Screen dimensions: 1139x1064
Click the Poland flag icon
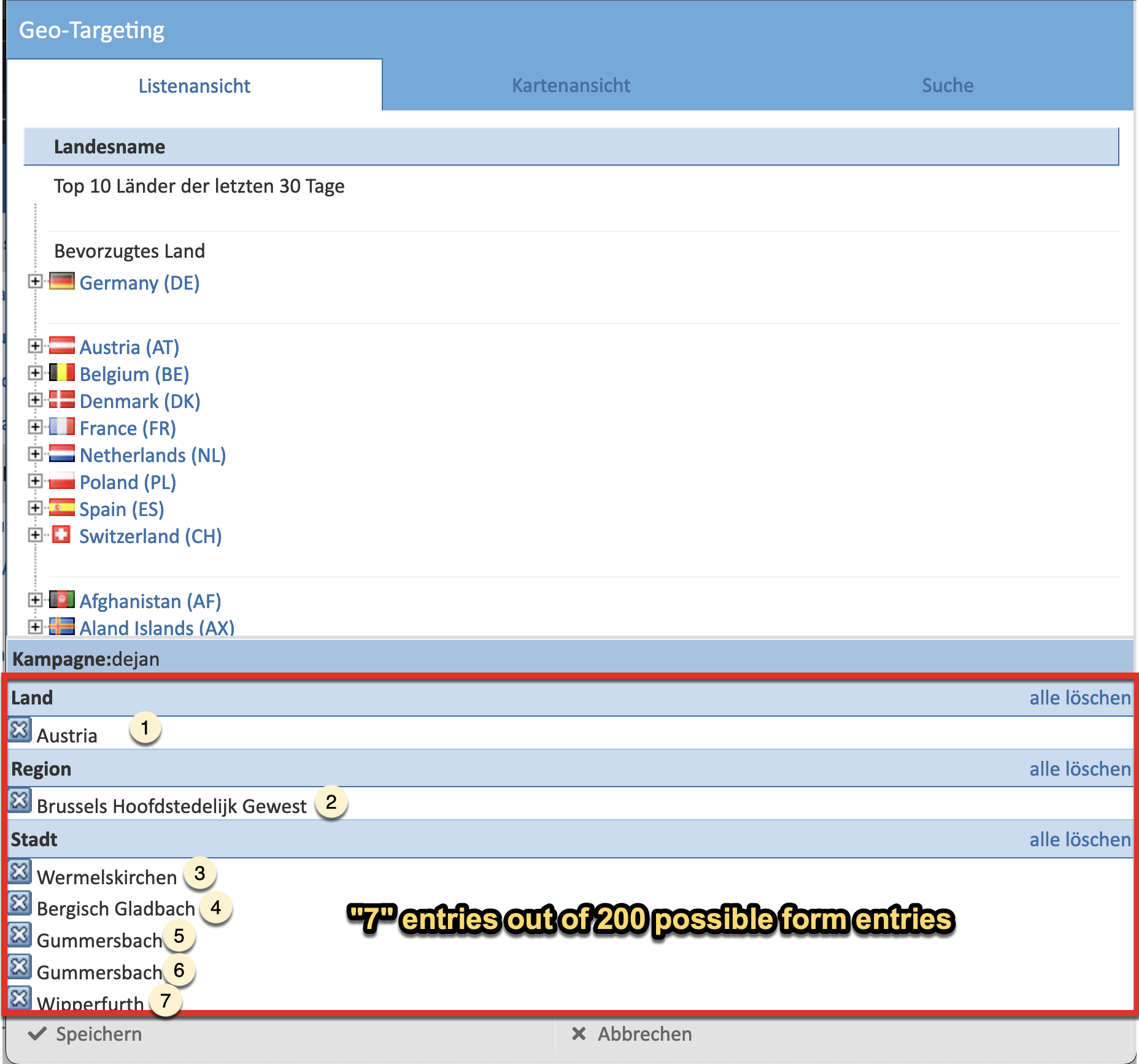point(62,480)
